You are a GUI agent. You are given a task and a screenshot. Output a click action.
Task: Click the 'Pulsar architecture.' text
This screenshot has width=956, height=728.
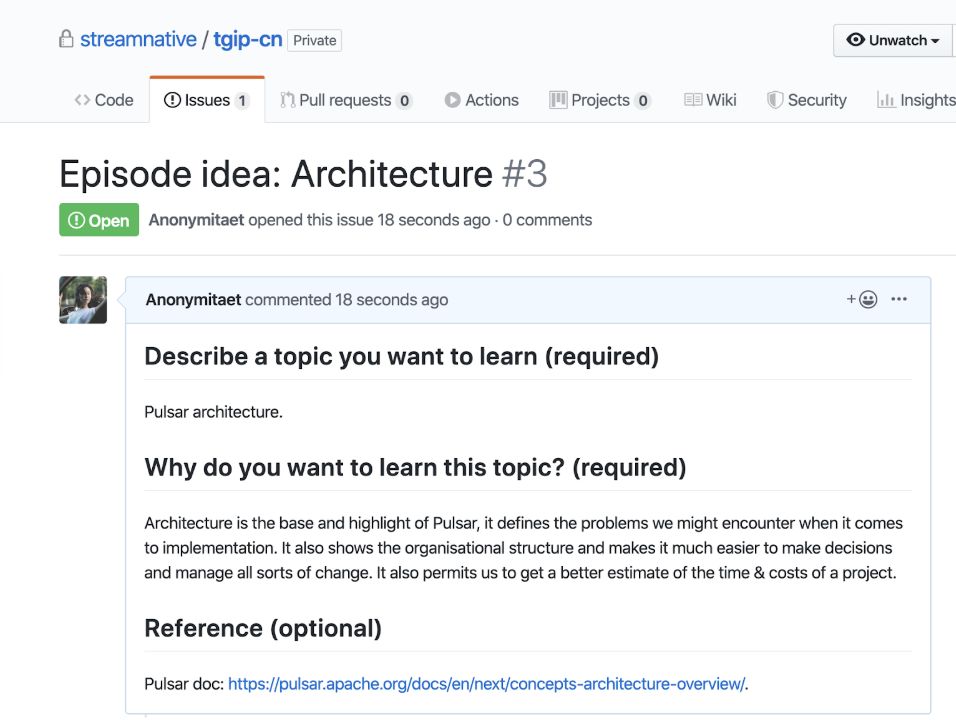point(213,412)
